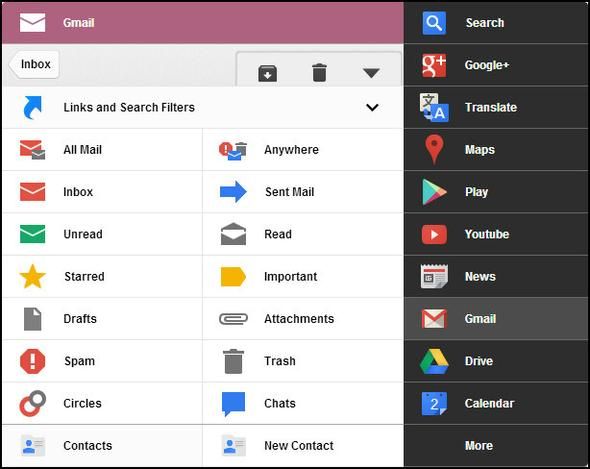Open the Contacts card icon
The width and height of the screenshot is (590, 469).
(33, 446)
